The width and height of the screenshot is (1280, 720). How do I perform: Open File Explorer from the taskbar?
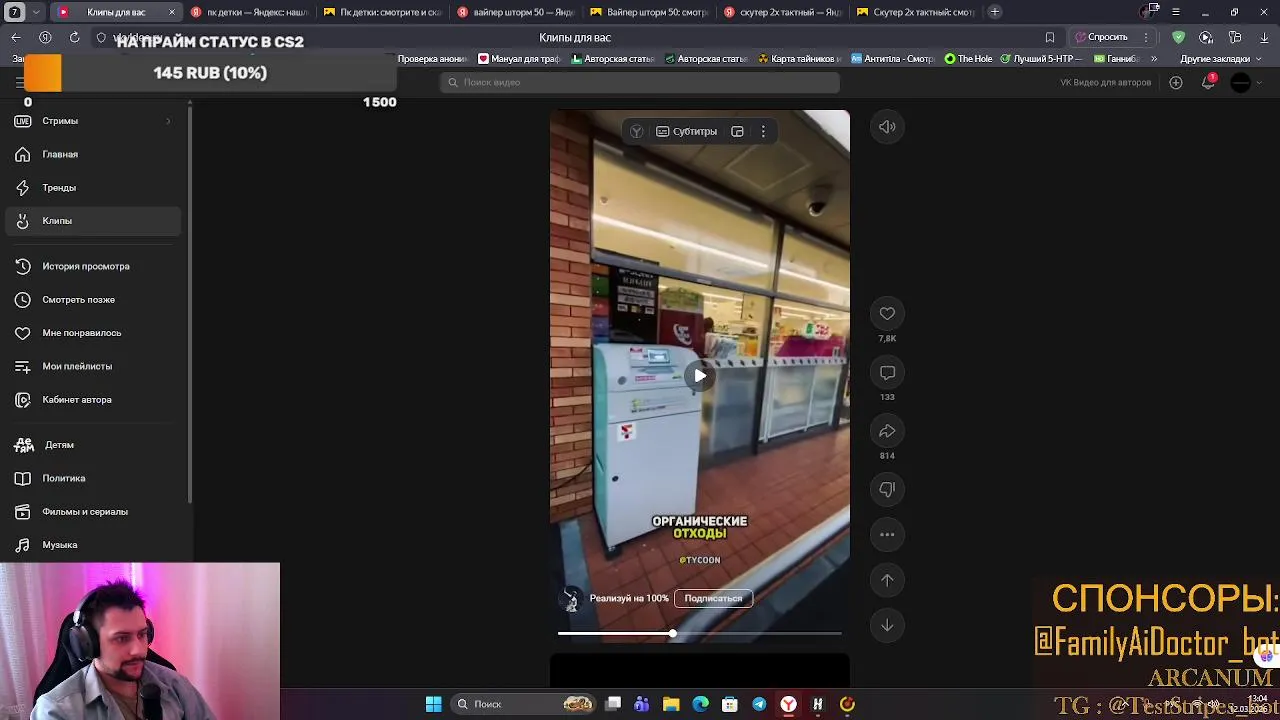(671, 704)
